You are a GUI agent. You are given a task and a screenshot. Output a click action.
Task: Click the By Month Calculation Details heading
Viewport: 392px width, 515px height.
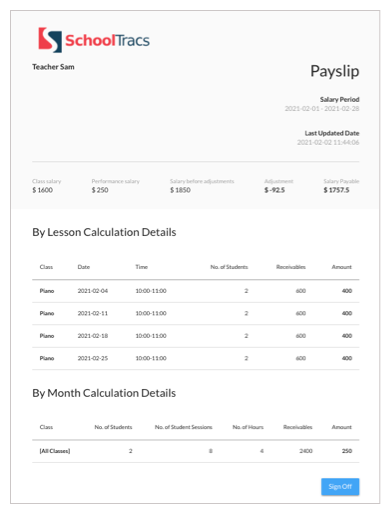tap(104, 393)
